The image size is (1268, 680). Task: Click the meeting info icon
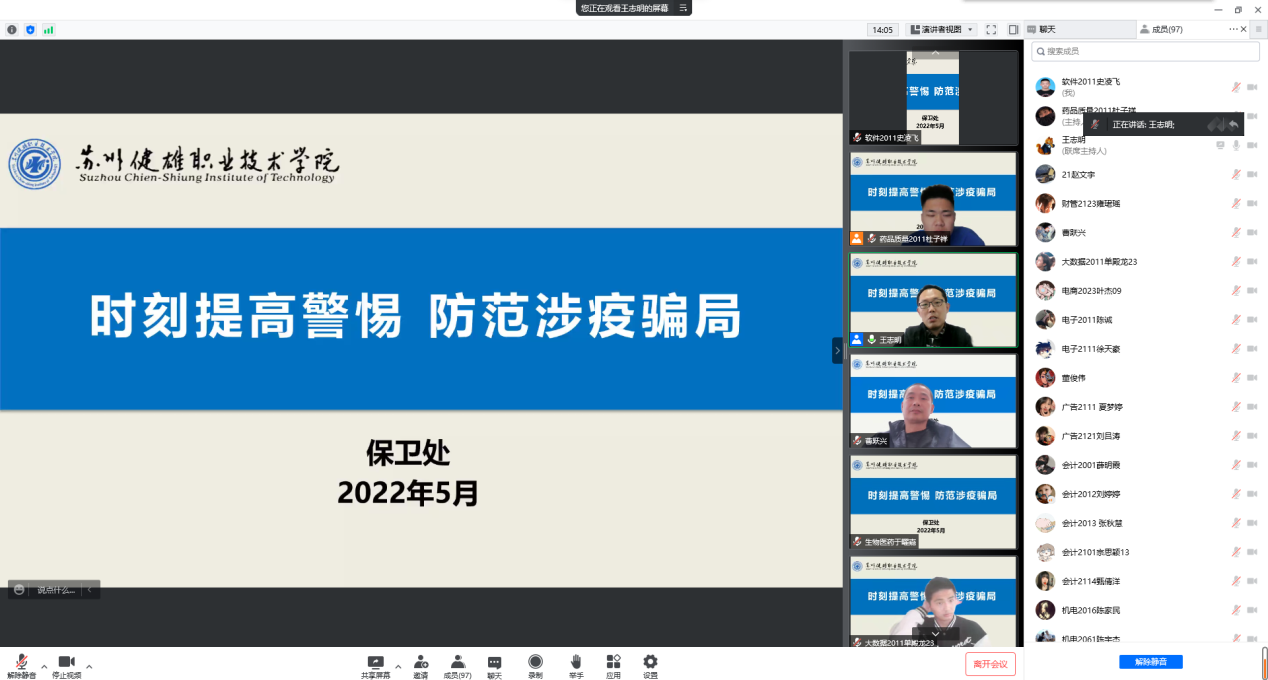12,30
